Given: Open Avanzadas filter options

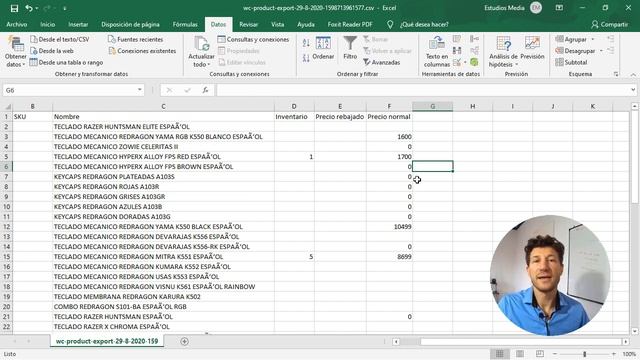Looking at the screenshot, I should click(382, 62).
